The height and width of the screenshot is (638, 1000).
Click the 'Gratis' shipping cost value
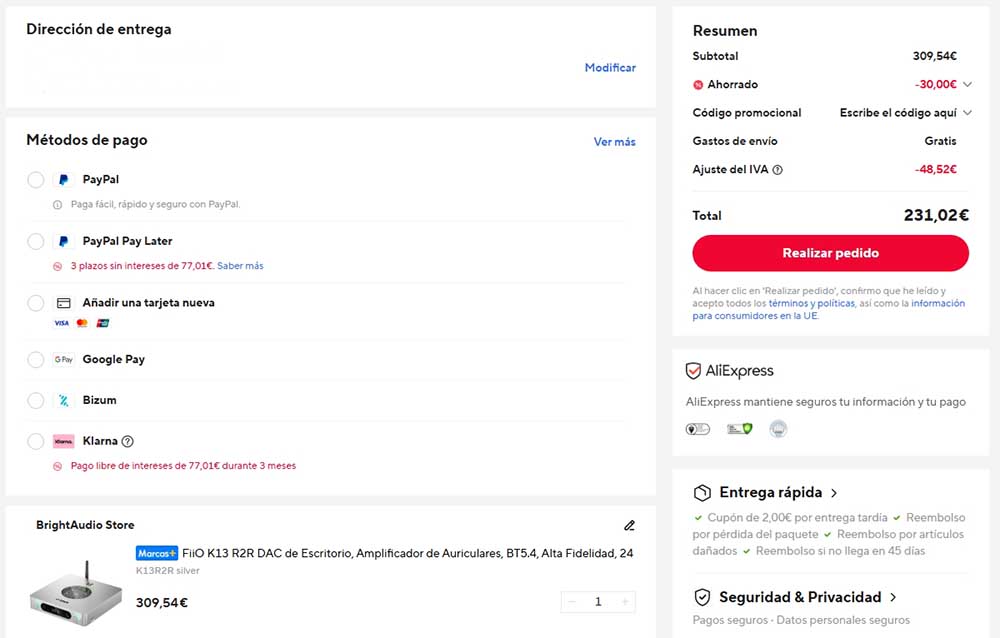pyautogui.click(x=941, y=141)
